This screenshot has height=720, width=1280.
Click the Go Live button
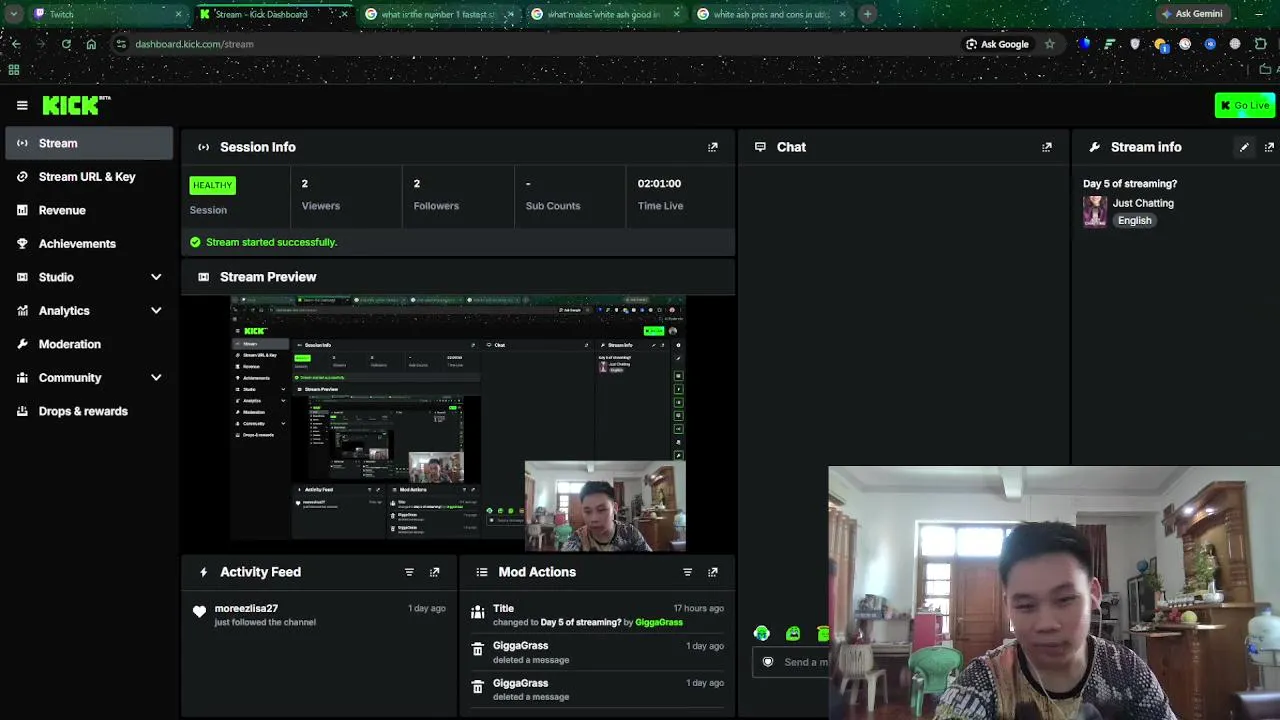[1244, 105]
